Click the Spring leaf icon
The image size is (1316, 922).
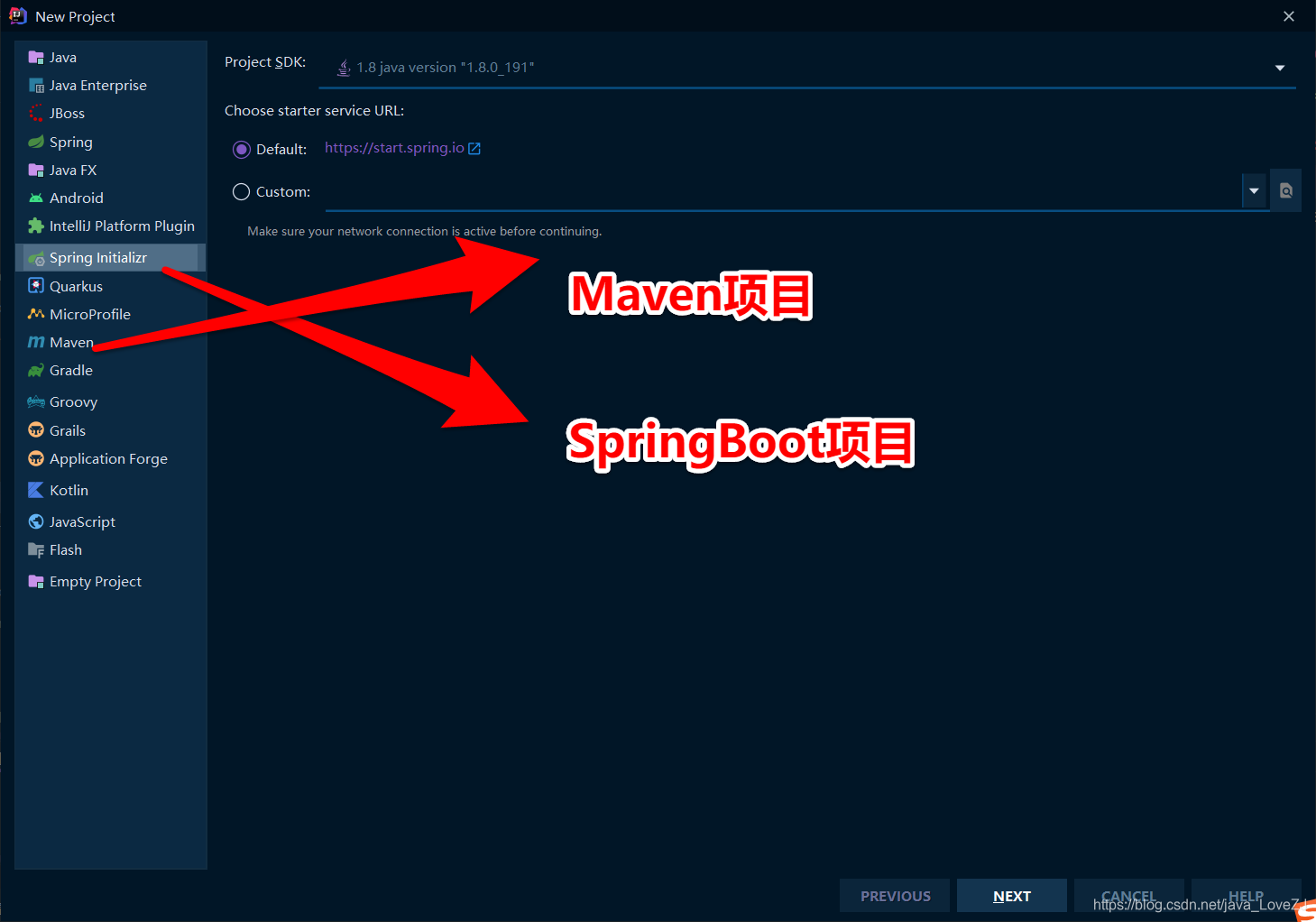click(36, 142)
